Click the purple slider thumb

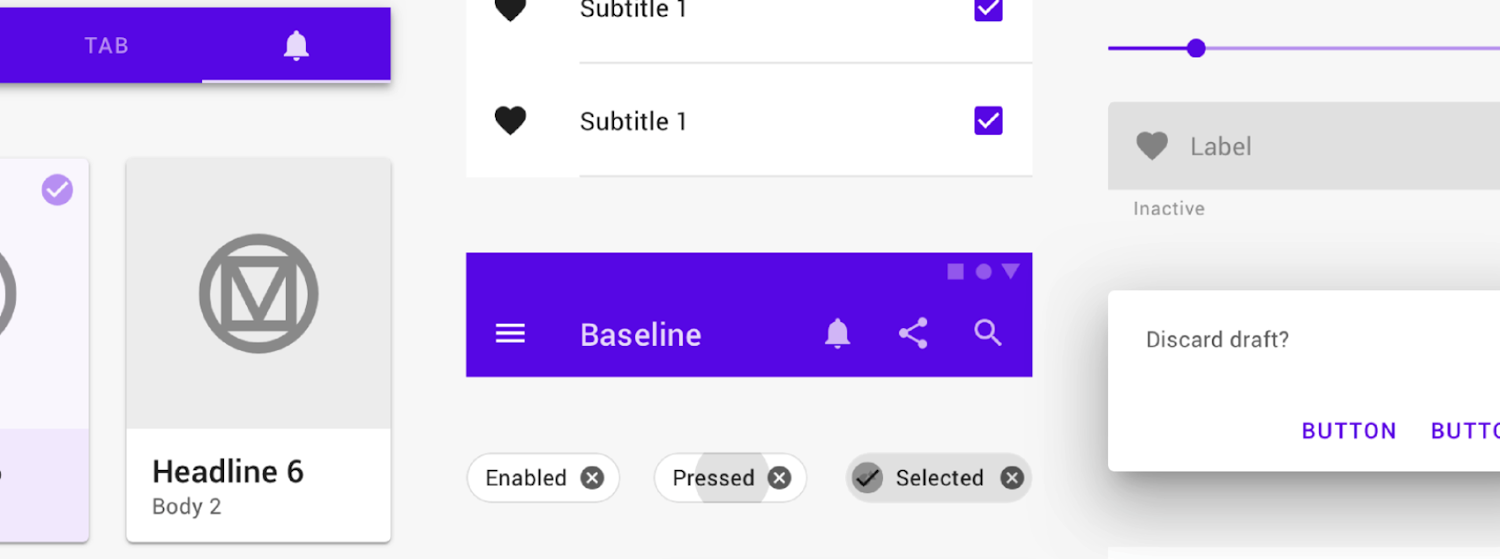1196,48
